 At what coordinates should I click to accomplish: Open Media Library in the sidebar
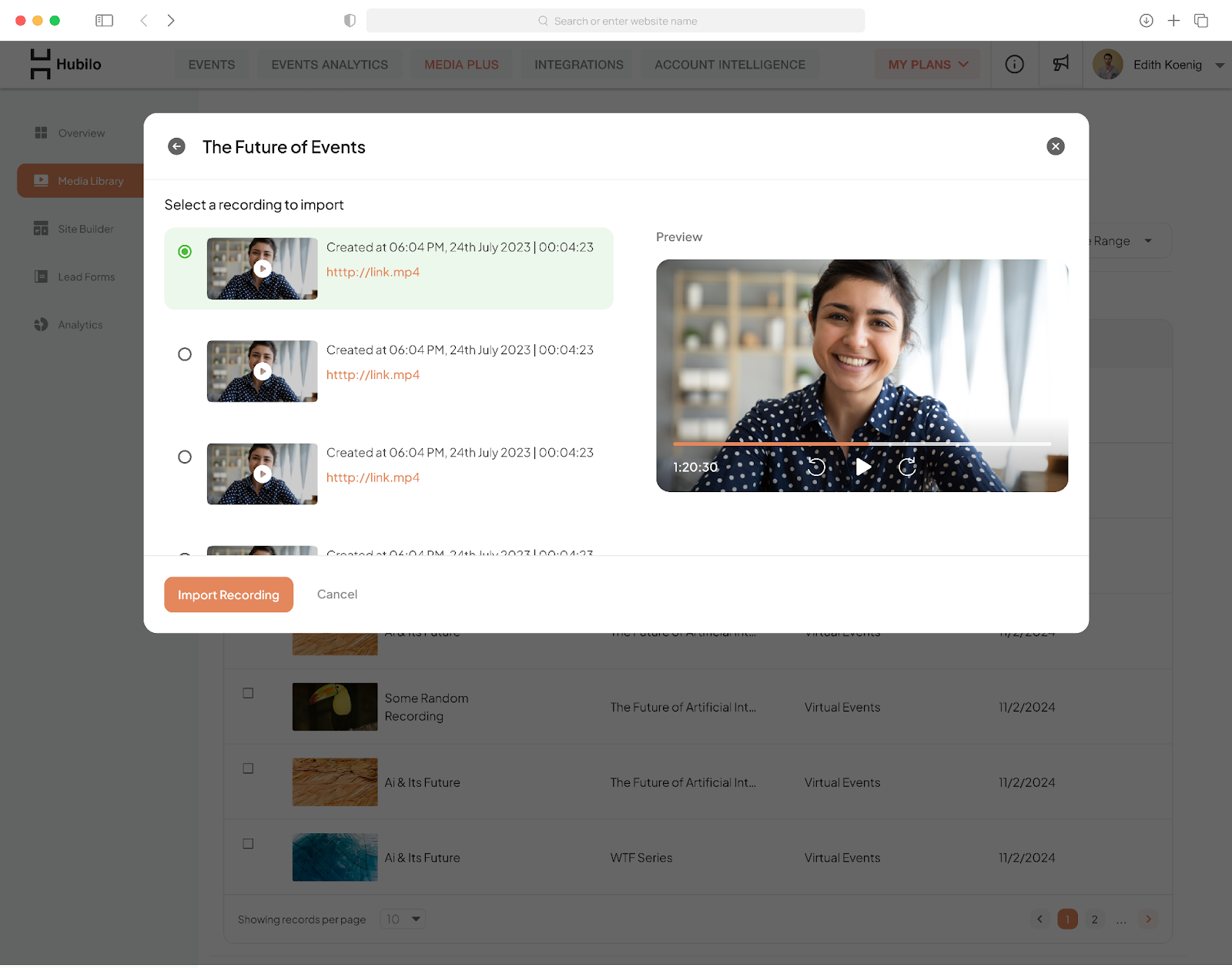pyautogui.click(x=81, y=181)
